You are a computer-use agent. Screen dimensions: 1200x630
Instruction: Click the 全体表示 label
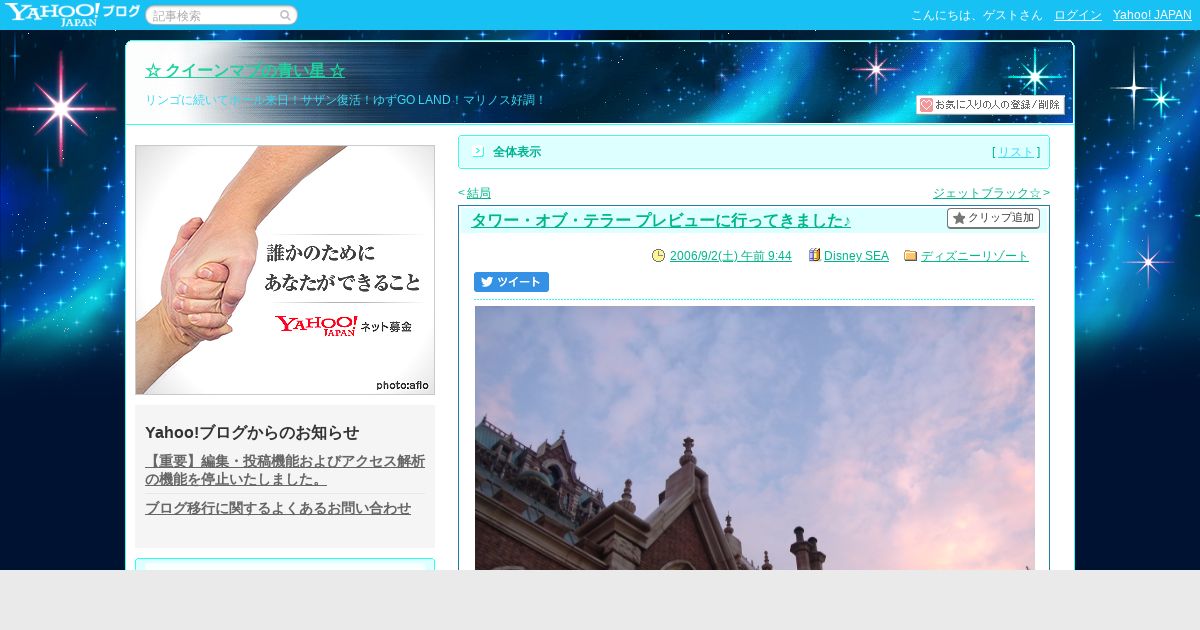[x=517, y=152]
